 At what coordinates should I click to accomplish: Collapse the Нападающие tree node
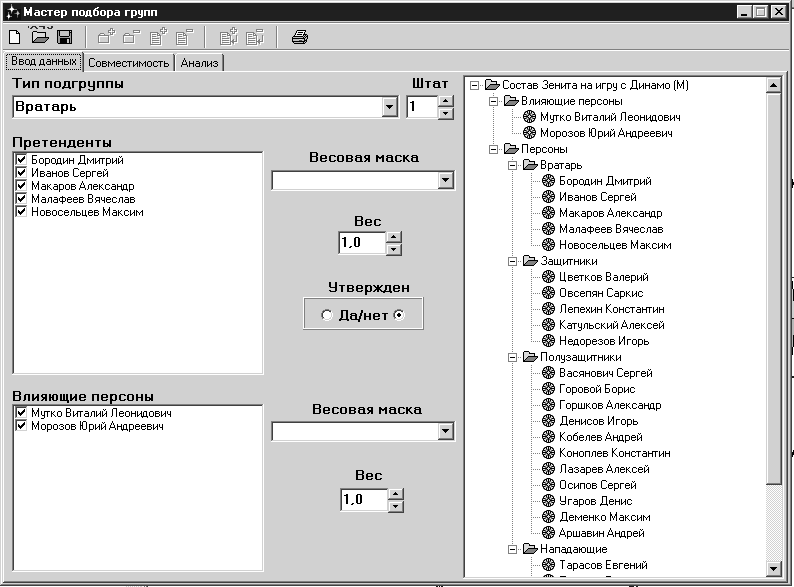(x=512, y=549)
